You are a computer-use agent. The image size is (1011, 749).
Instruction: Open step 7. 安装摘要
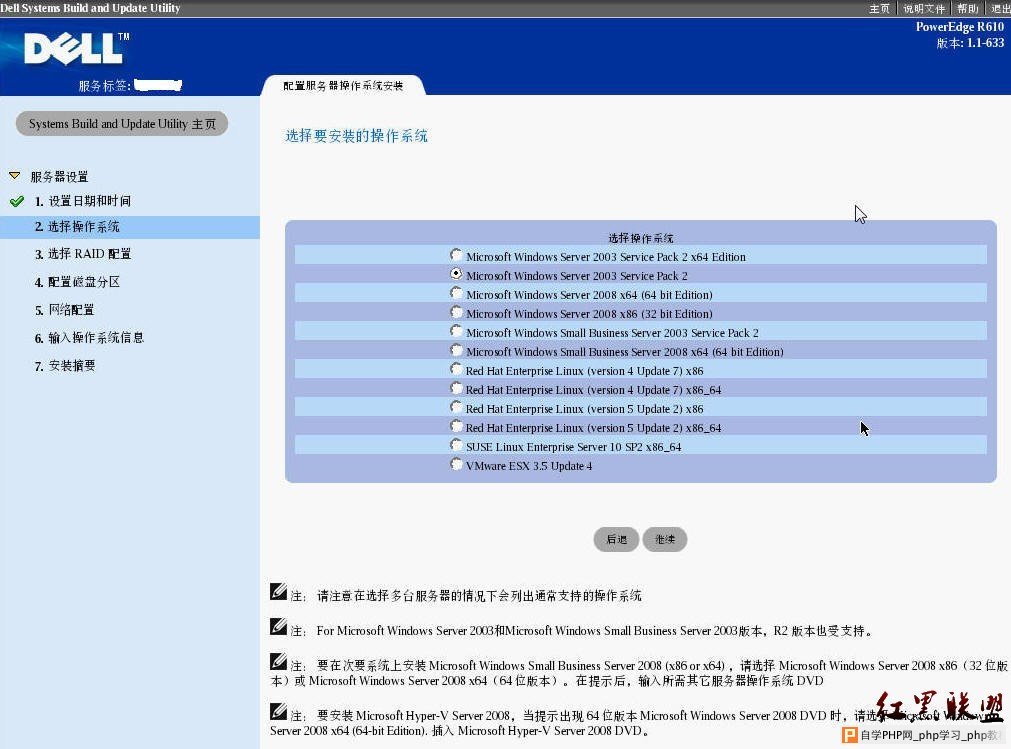pyautogui.click(x=65, y=366)
